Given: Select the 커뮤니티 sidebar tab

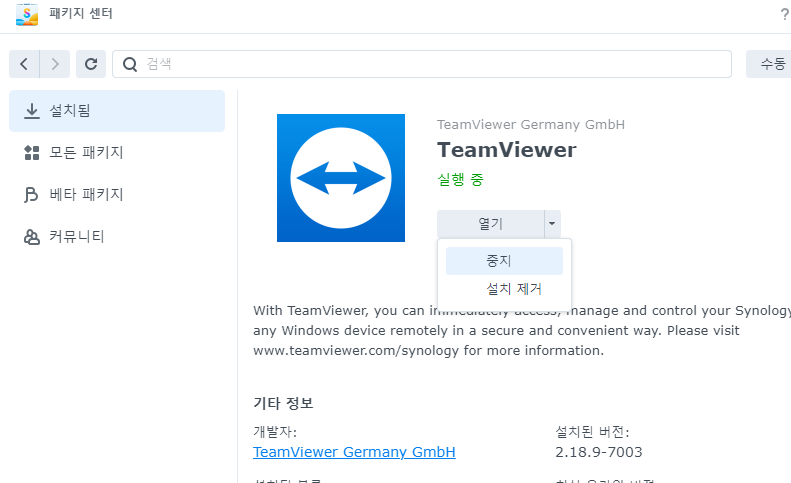Looking at the screenshot, I should click(117, 237).
